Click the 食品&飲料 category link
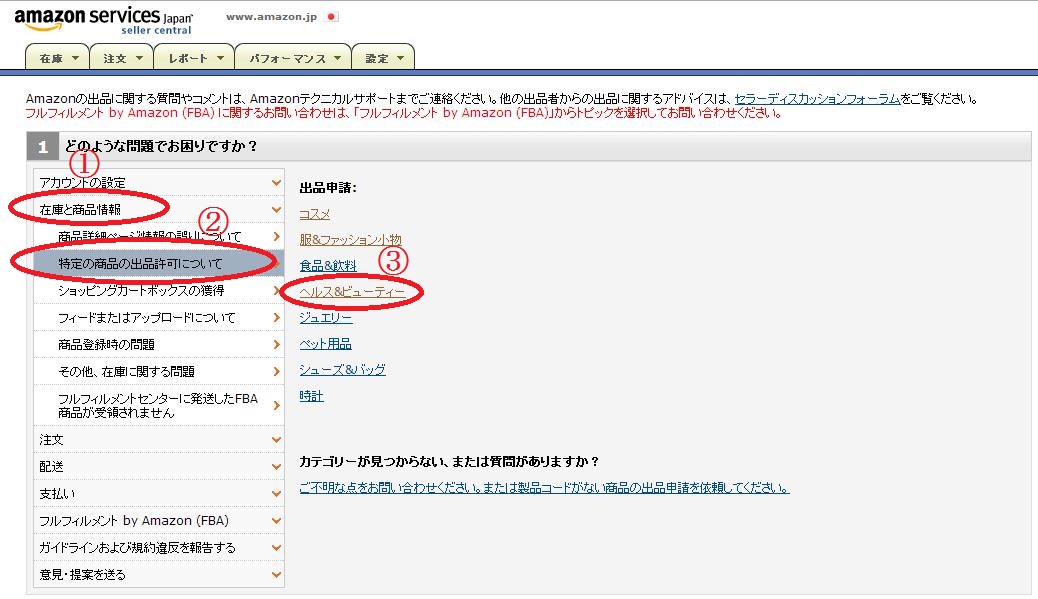This screenshot has width=1038, height=599. tap(327, 265)
